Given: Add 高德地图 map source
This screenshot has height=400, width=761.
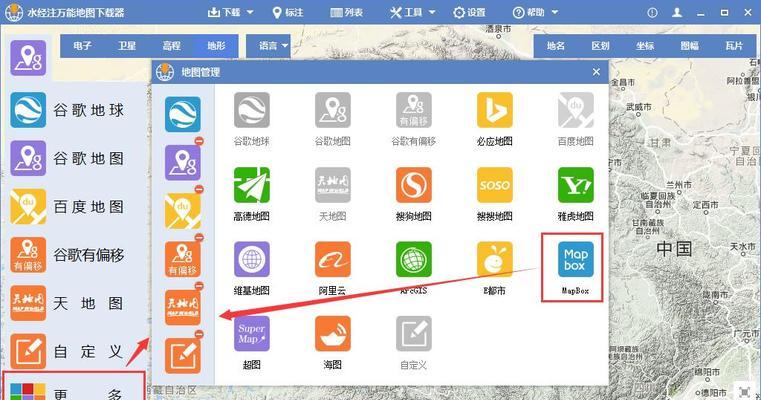Looking at the screenshot, I should [251, 185].
